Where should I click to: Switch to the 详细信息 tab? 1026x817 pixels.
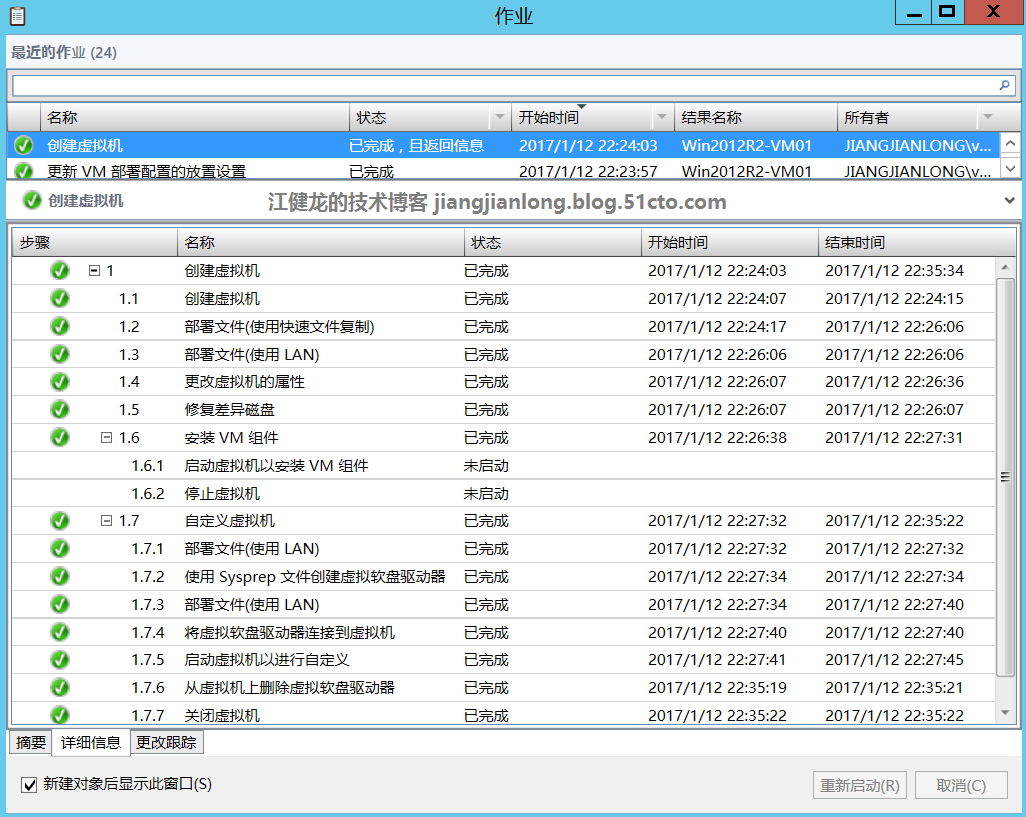point(91,742)
